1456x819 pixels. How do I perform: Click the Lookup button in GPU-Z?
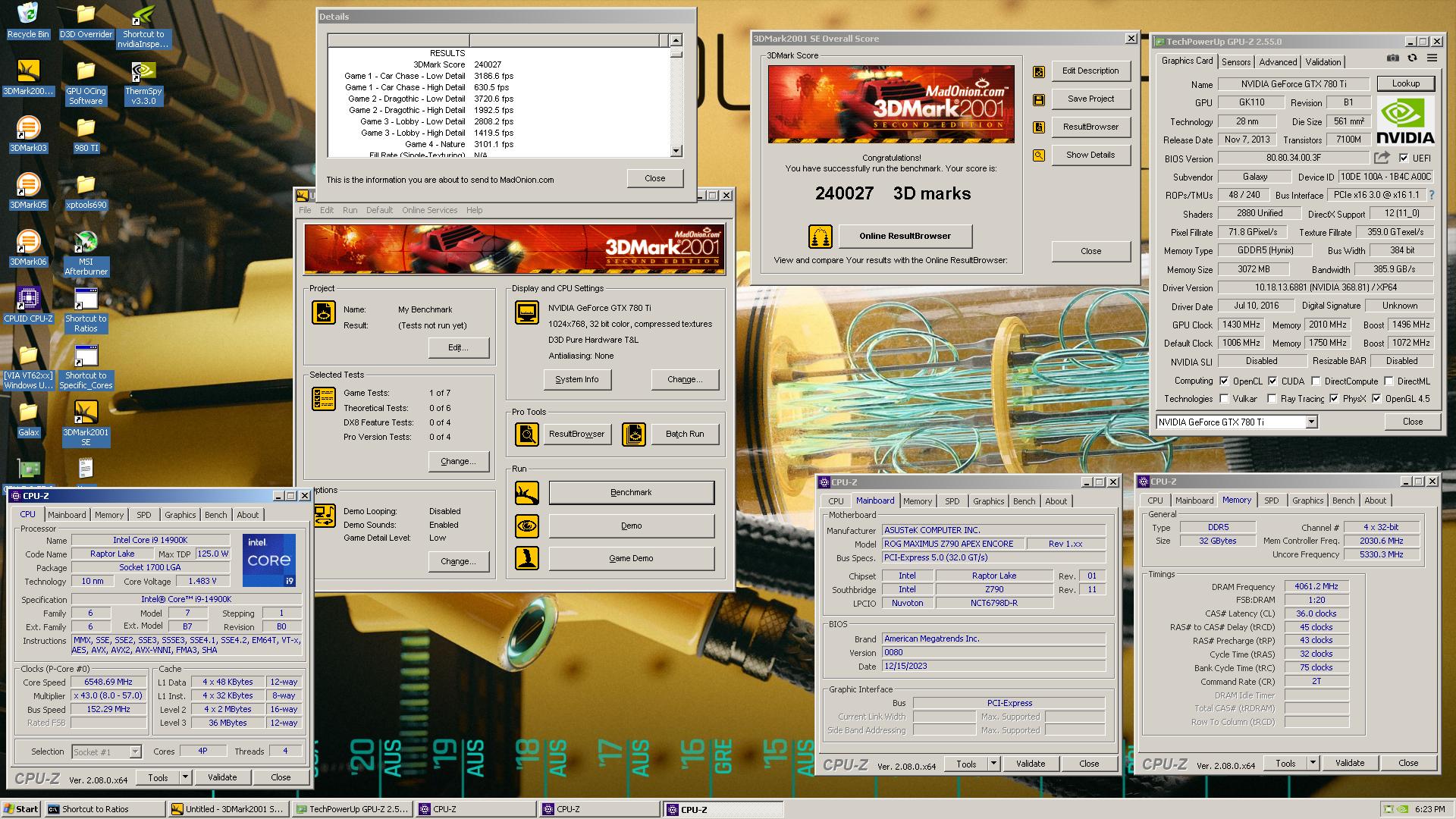point(1405,83)
